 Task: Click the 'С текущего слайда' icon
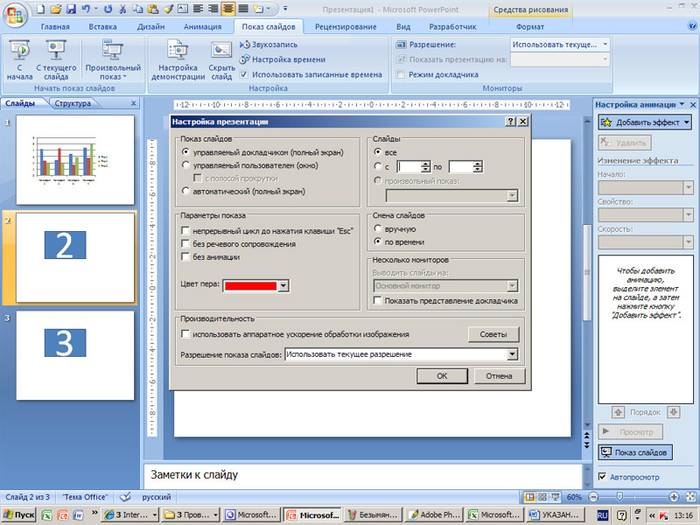[55, 50]
